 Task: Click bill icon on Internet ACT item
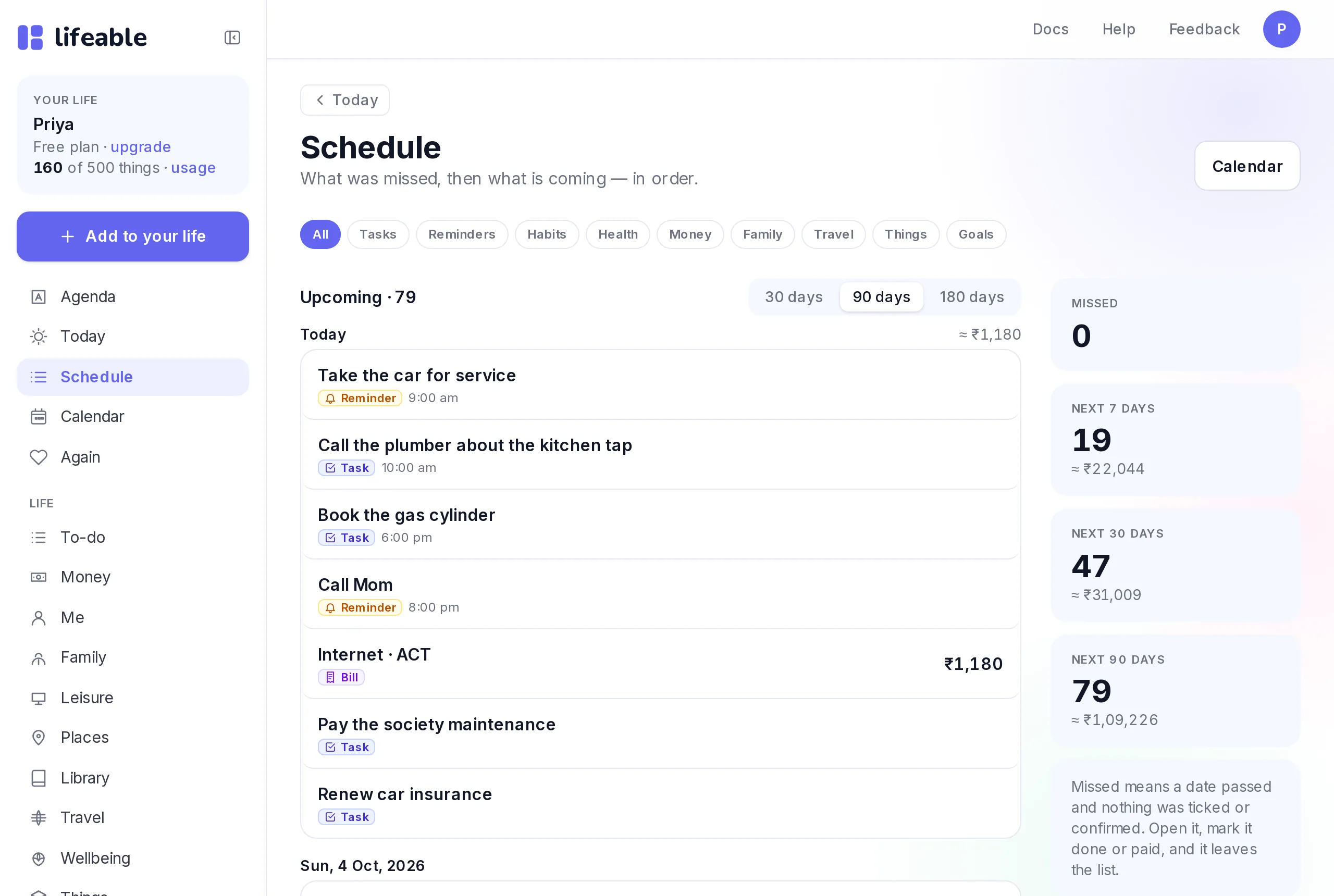330,677
